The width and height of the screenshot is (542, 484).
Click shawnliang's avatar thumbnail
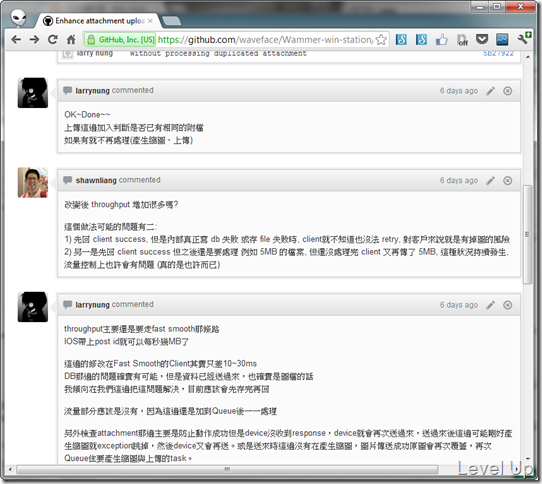(33, 183)
